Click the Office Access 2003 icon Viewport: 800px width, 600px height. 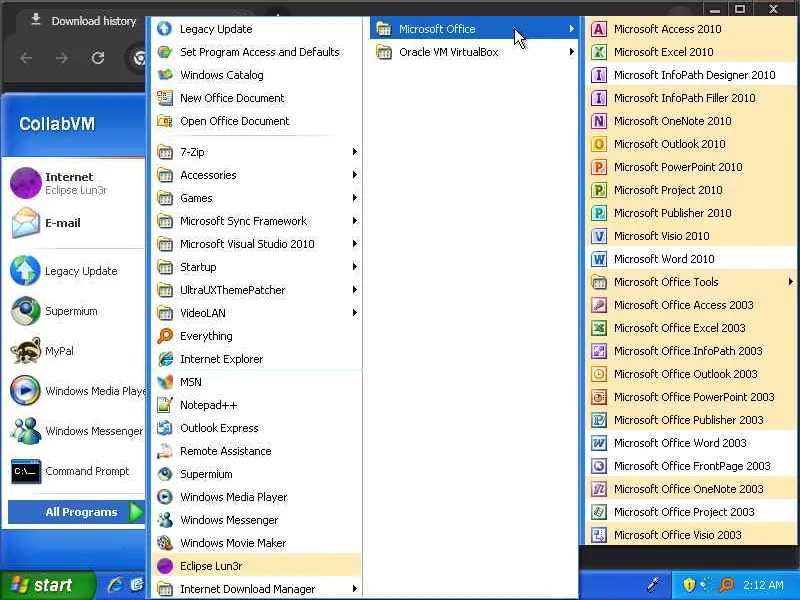click(x=598, y=305)
